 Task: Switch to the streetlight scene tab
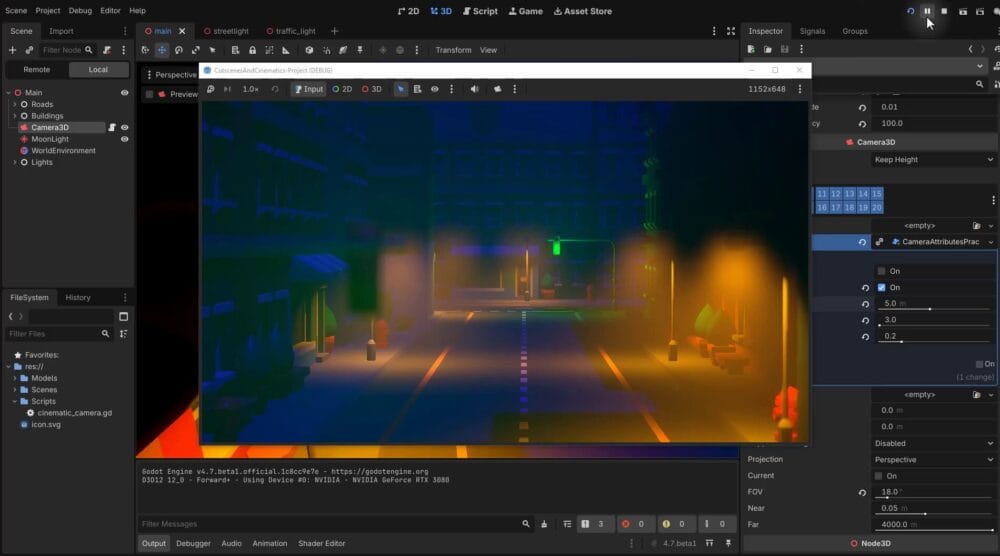point(226,31)
